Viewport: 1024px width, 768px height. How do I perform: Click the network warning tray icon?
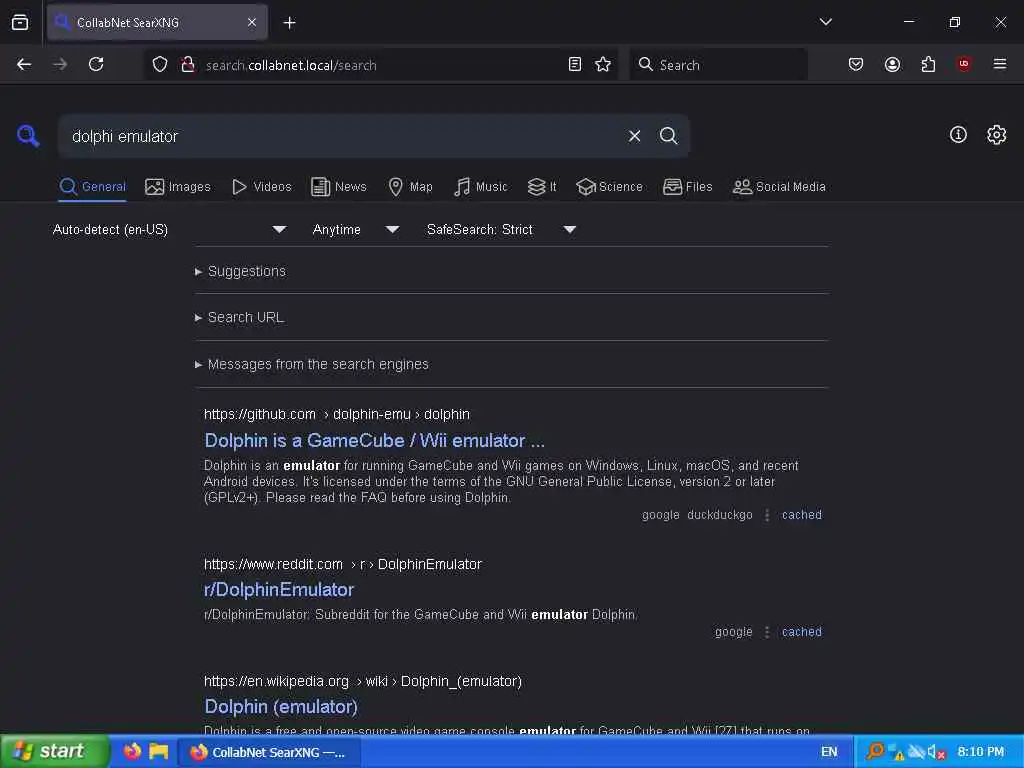(895, 752)
